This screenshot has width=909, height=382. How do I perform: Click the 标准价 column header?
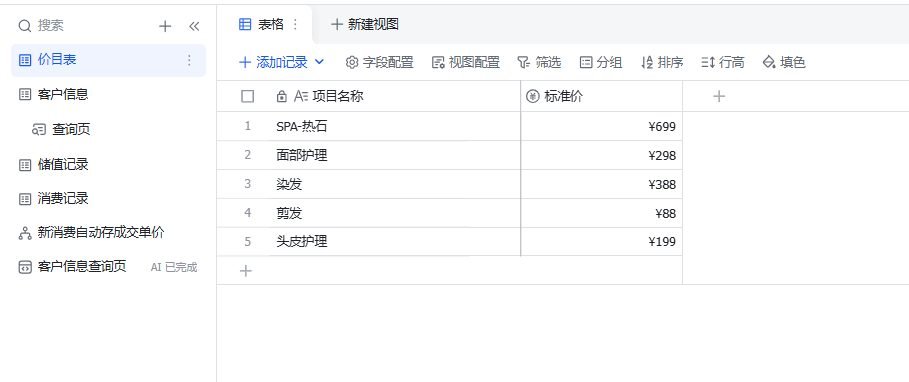602,97
